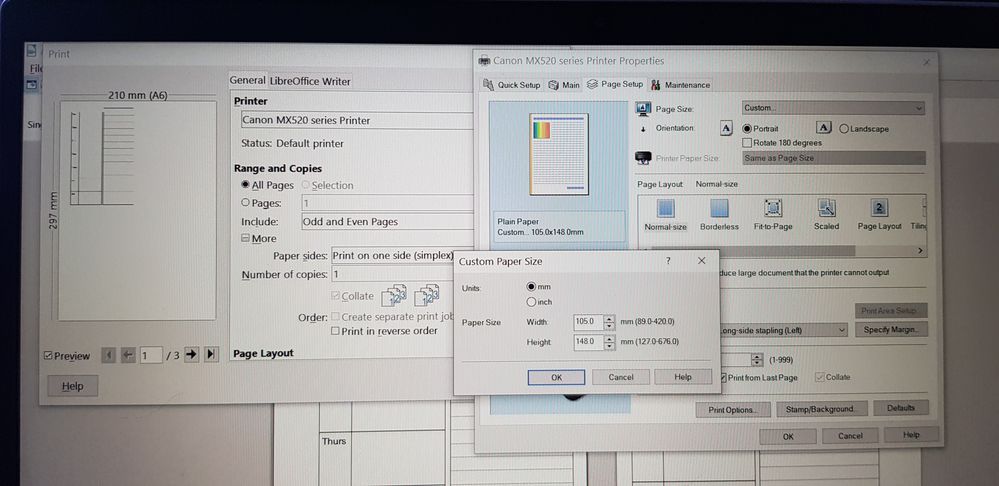Viewport: 999px width, 486px height.
Task: Click the preview page number field
Action: pyautogui.click(x=151, y=355)
